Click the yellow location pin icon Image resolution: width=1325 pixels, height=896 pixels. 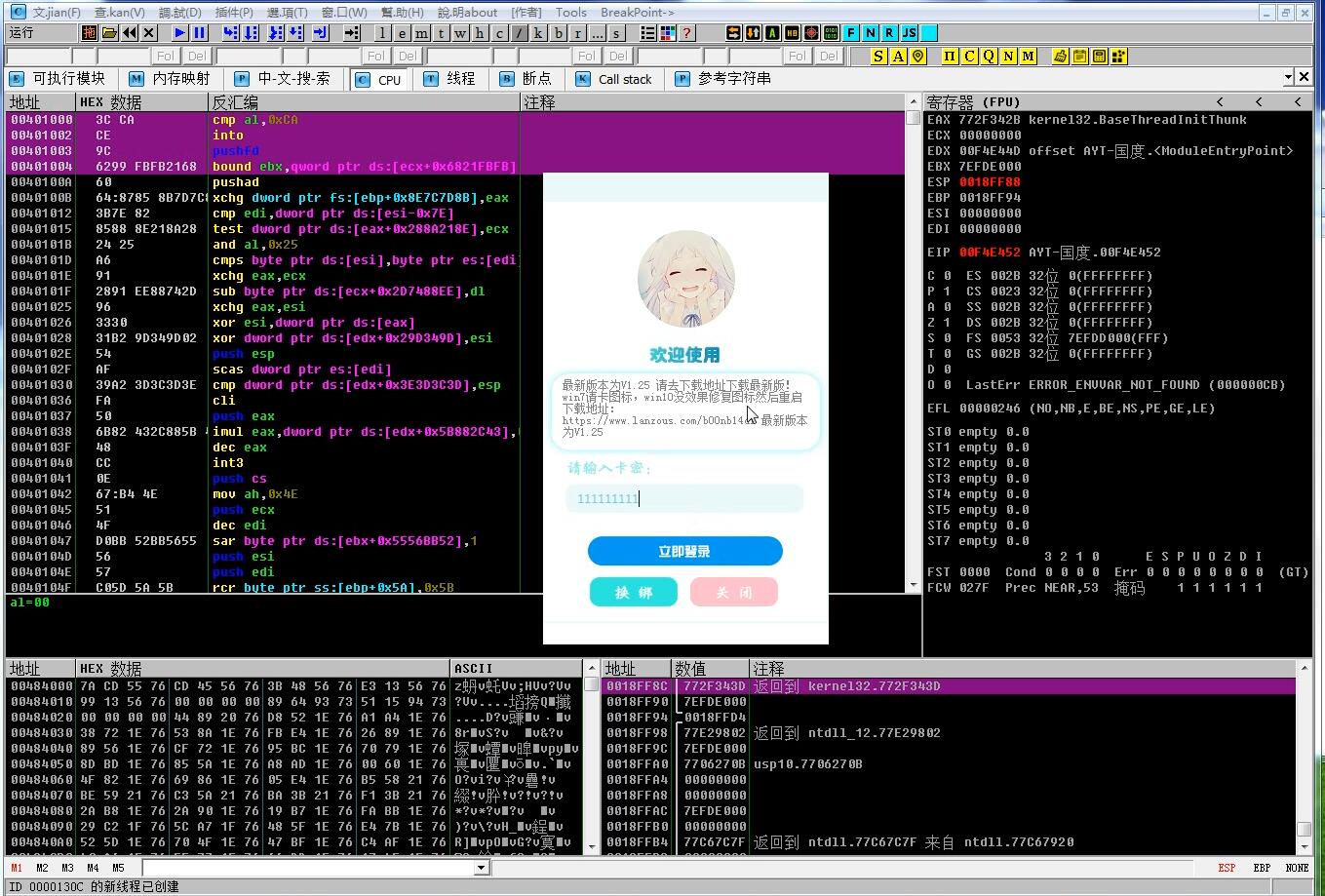pyautogui.click(x=917, y=56)
